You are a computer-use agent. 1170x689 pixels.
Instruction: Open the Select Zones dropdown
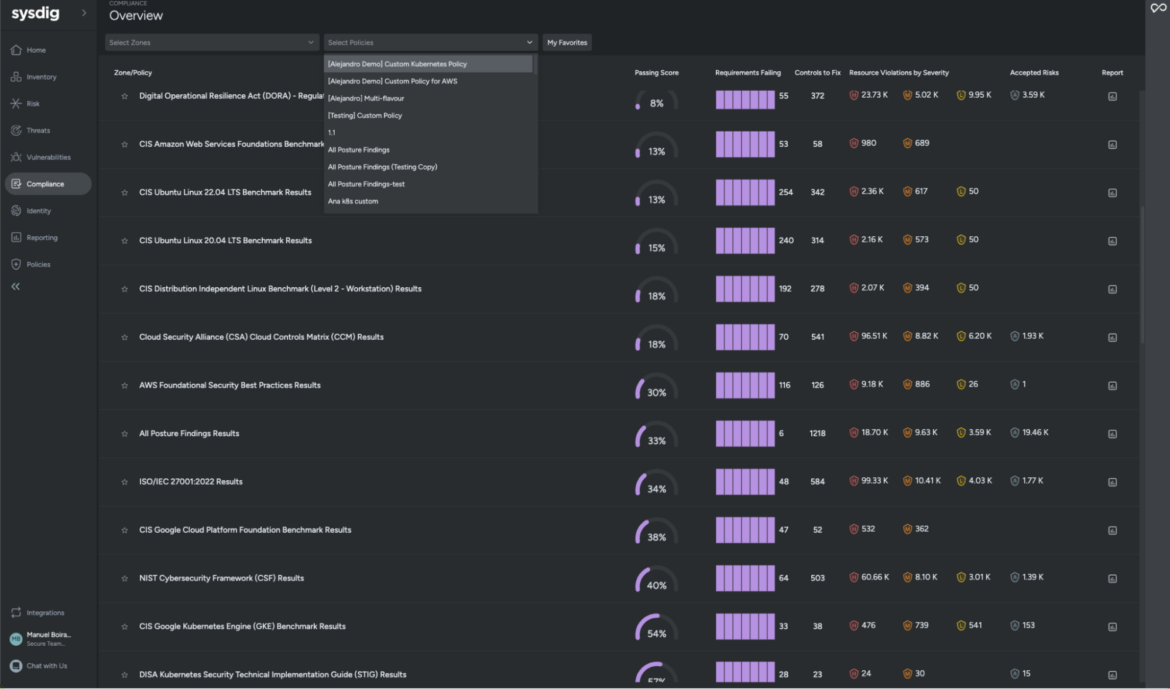click(212, 43)
